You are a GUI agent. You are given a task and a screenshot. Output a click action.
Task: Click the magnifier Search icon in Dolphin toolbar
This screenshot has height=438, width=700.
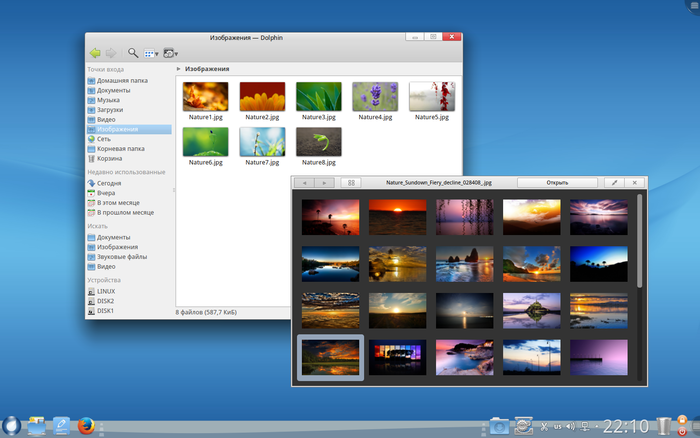coord(132,52)
